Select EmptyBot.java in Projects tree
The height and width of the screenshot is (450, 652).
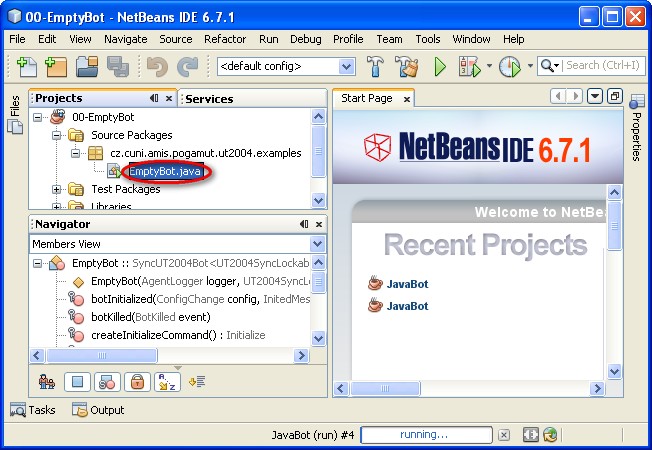(x=165, y=171)
